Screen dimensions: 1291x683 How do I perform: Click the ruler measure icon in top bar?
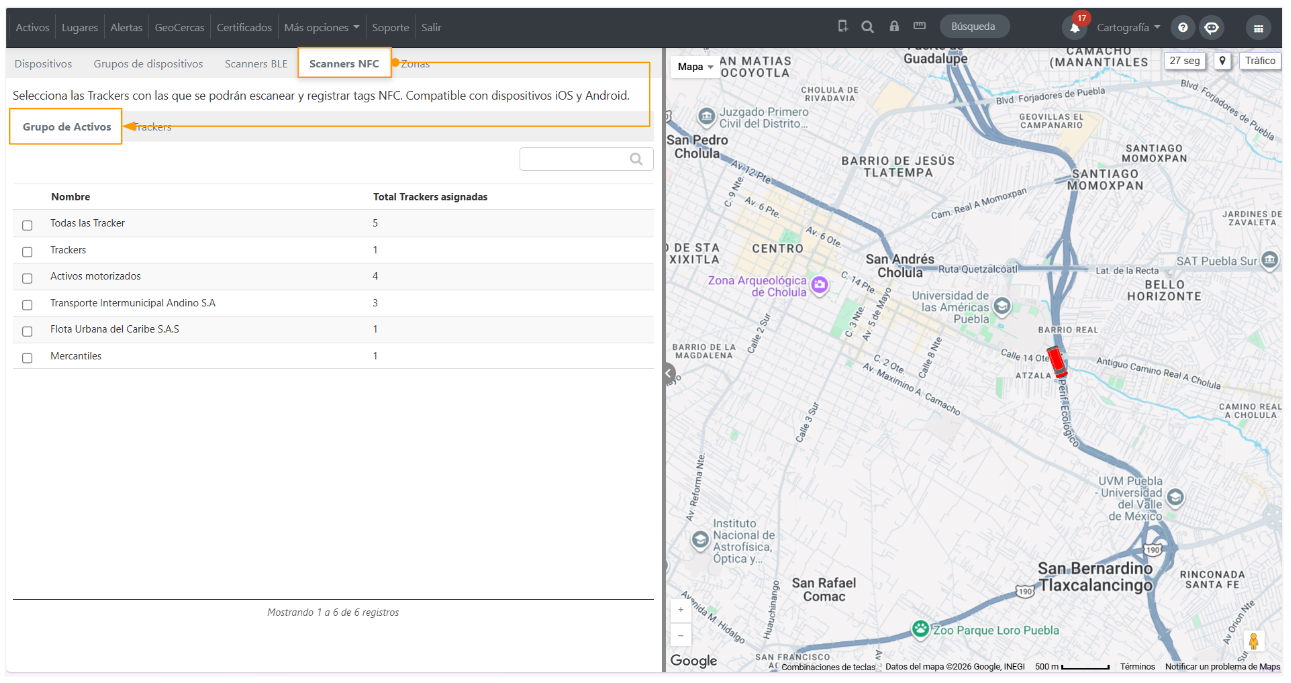919,27
